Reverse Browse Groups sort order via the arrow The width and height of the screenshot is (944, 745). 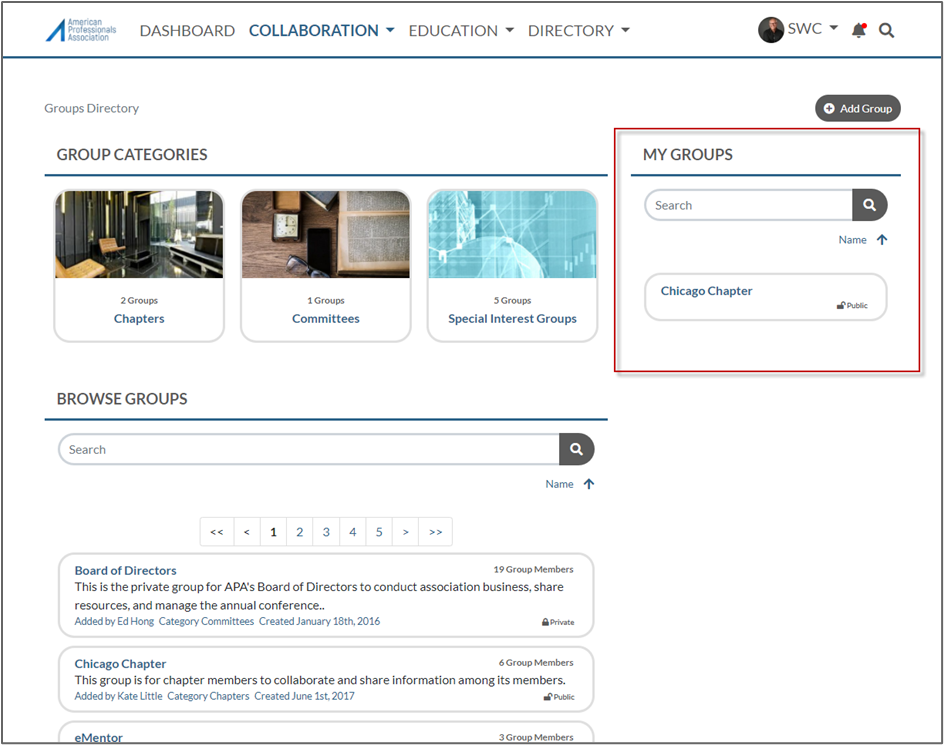(x=589, y=484)
